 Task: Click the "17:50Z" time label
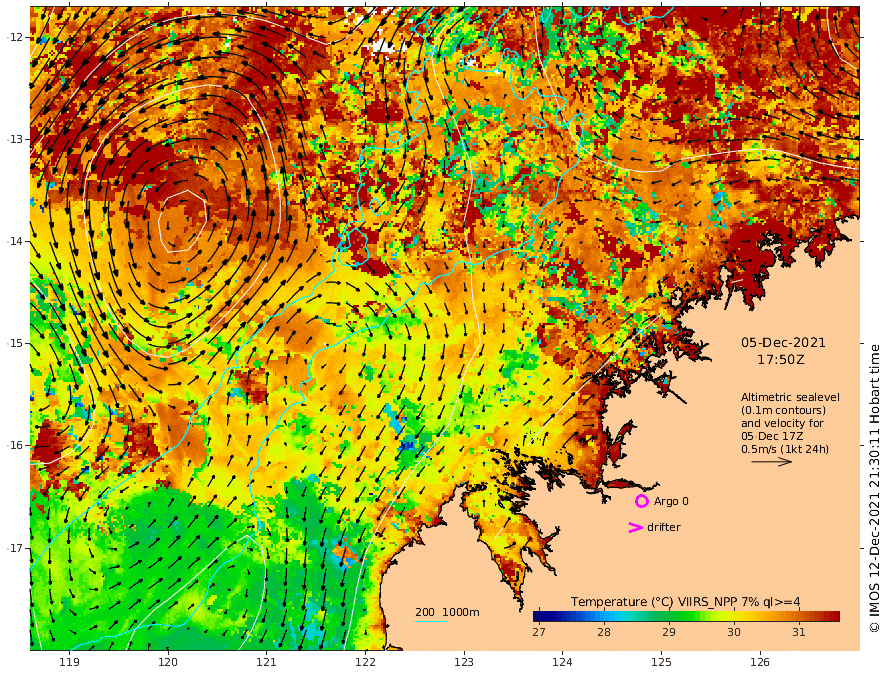pyautogui.click(x=781, y=360)
